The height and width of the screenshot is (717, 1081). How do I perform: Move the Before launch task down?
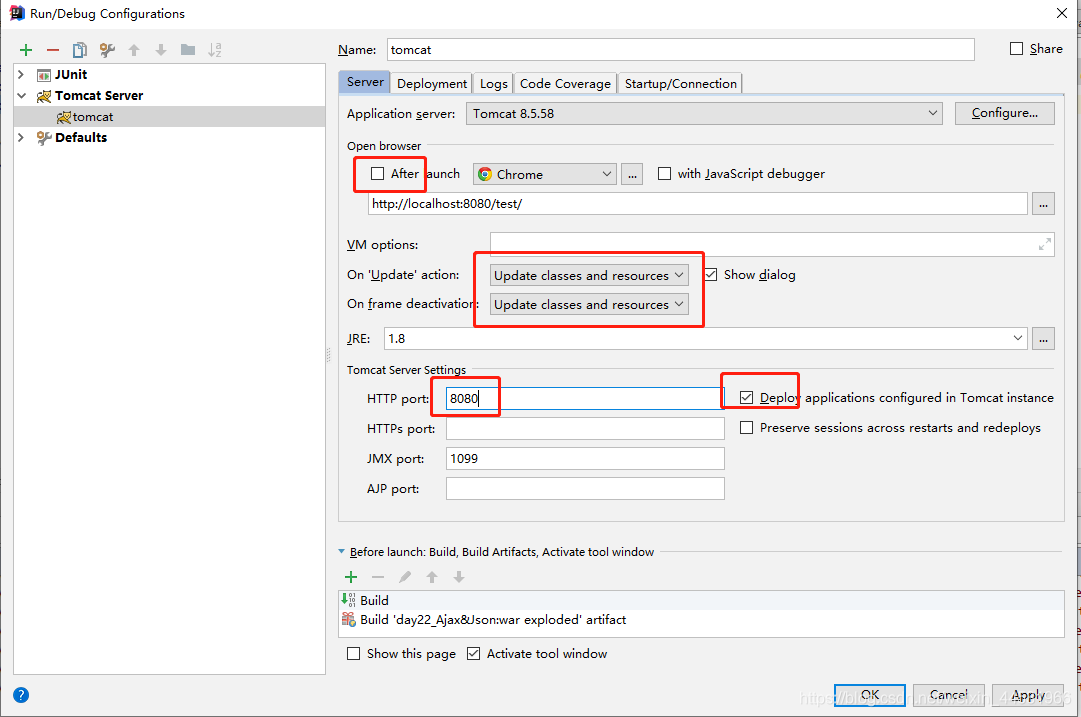tap(458, 577)
